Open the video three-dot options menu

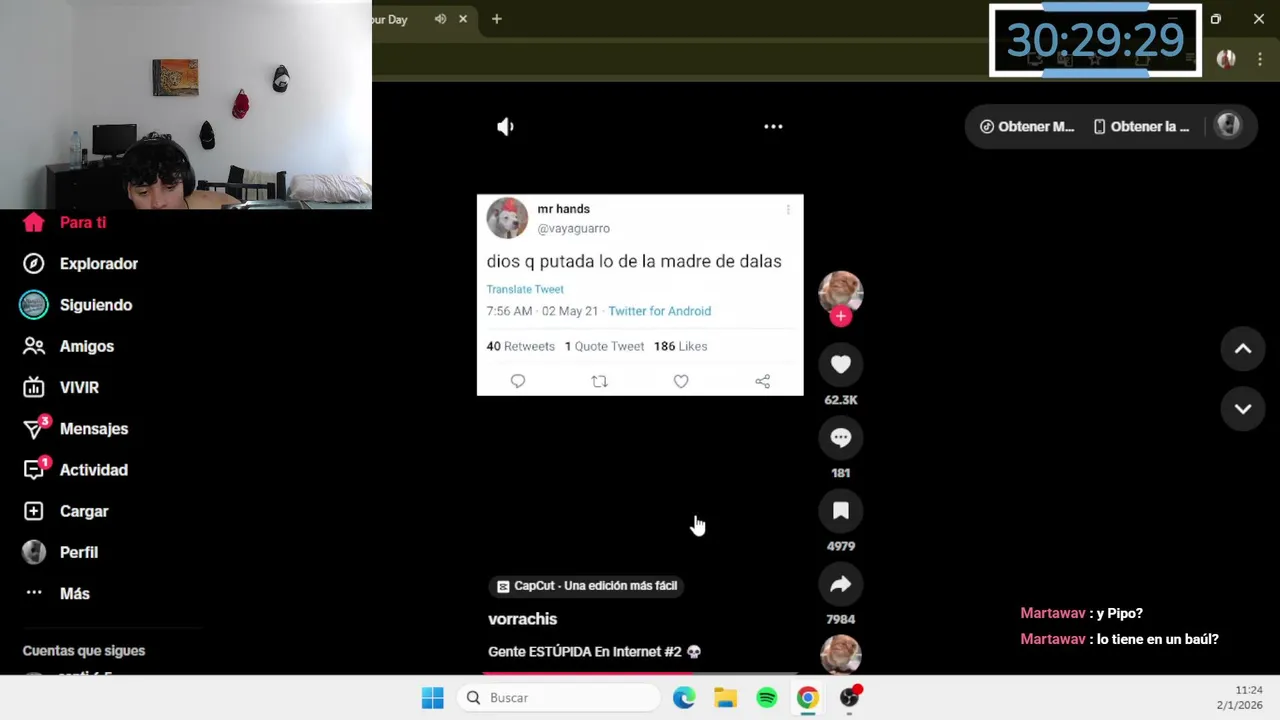[x=773, y=127]
